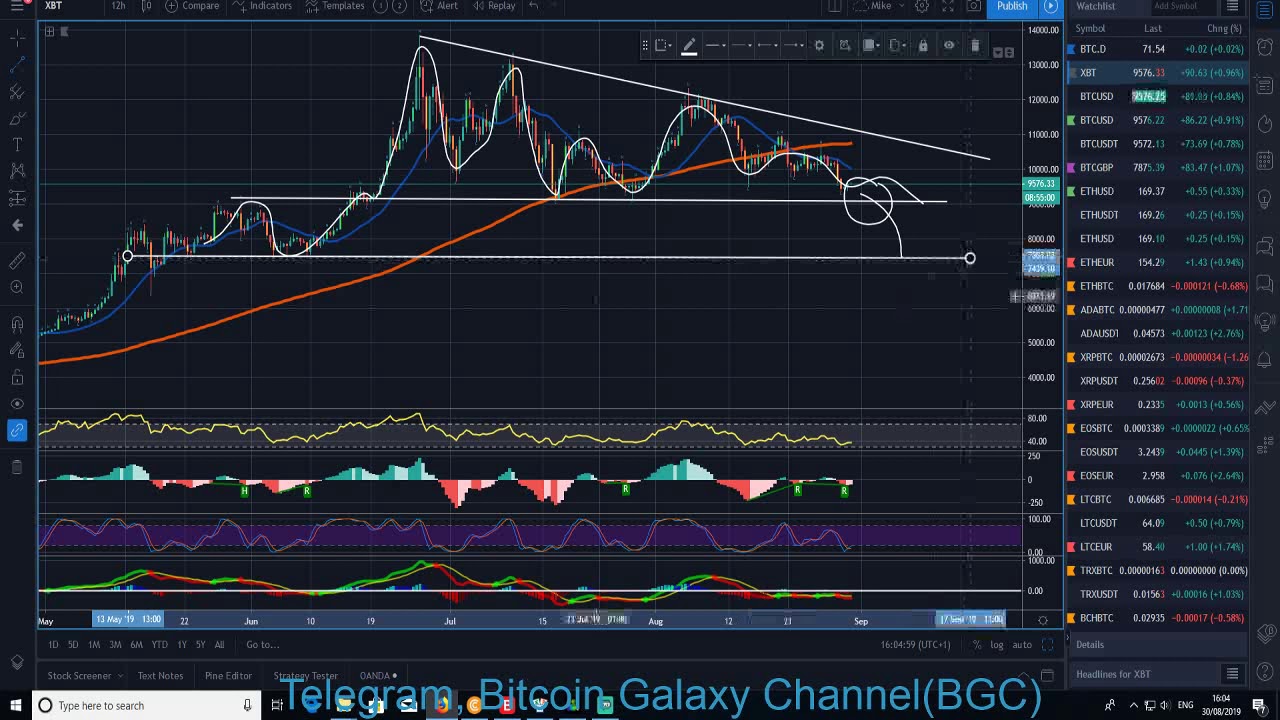The image size is (1280, 720).
Task: Lock the selected drawing in floating toolbar
Action: 923,45
